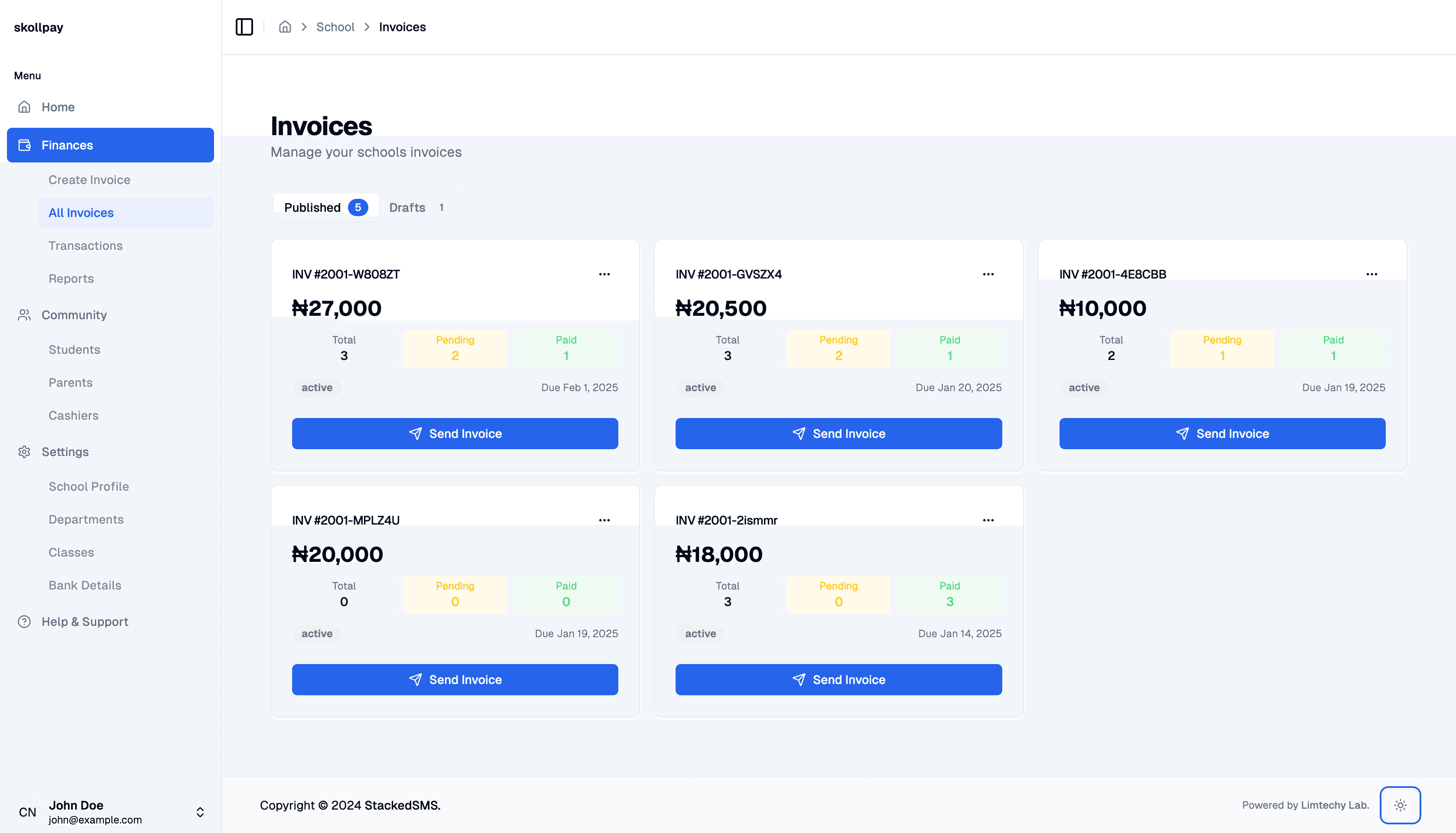Viewport: 1456px width, 833px height.
Task: Click the Published count badge 5
Action: point(358,207)
